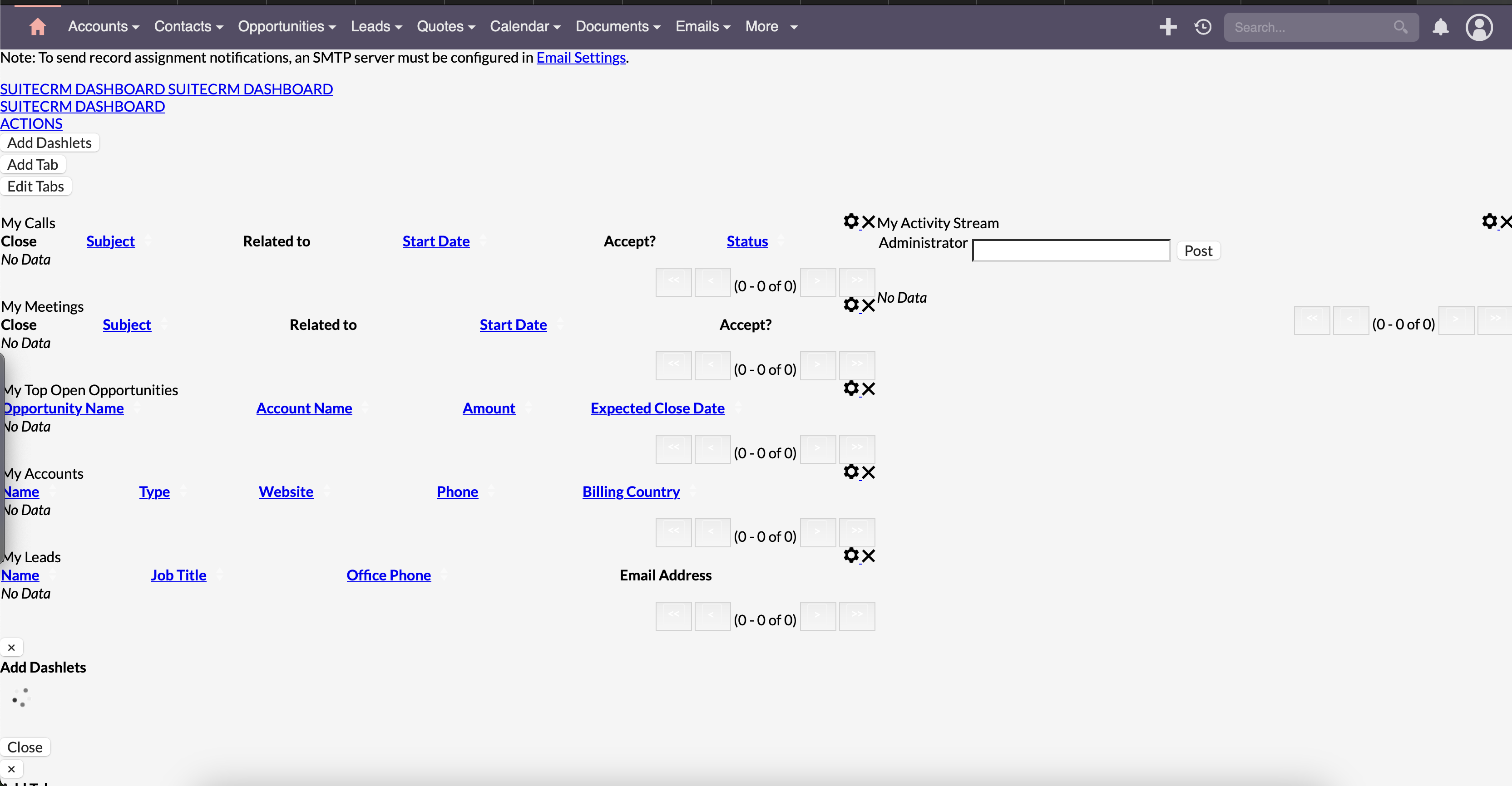Close the Add Dashlets dialog with X
The height and width of the screenshot is (786, 1512).
[11, 648]
